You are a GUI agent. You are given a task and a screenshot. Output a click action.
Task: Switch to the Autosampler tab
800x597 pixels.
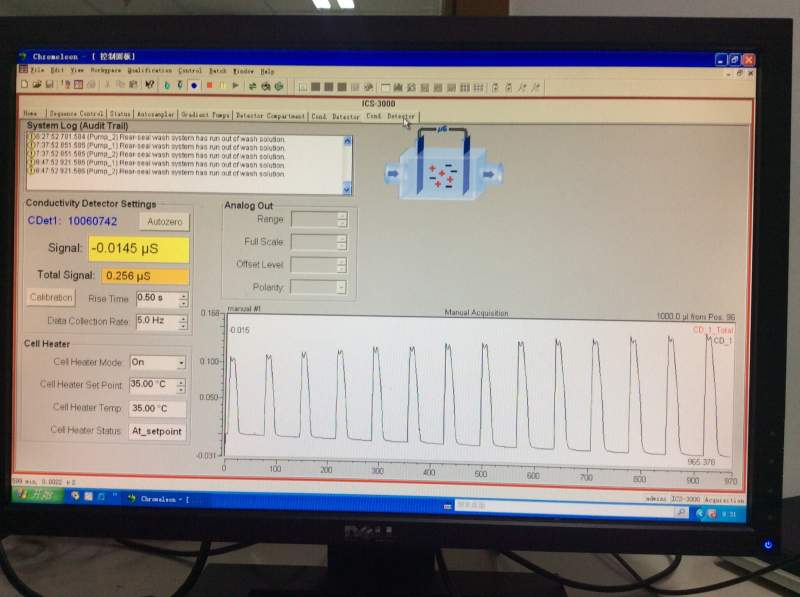tap(156, 114)
